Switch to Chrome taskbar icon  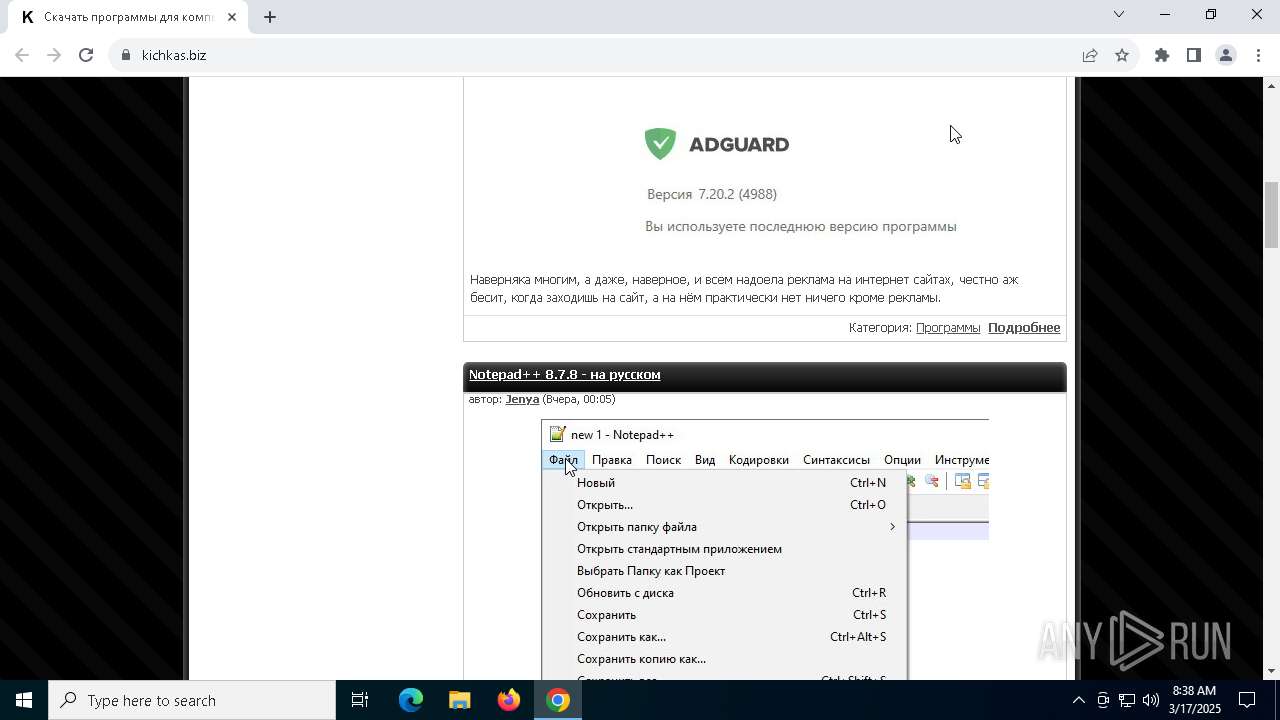[x=558, y=700]
